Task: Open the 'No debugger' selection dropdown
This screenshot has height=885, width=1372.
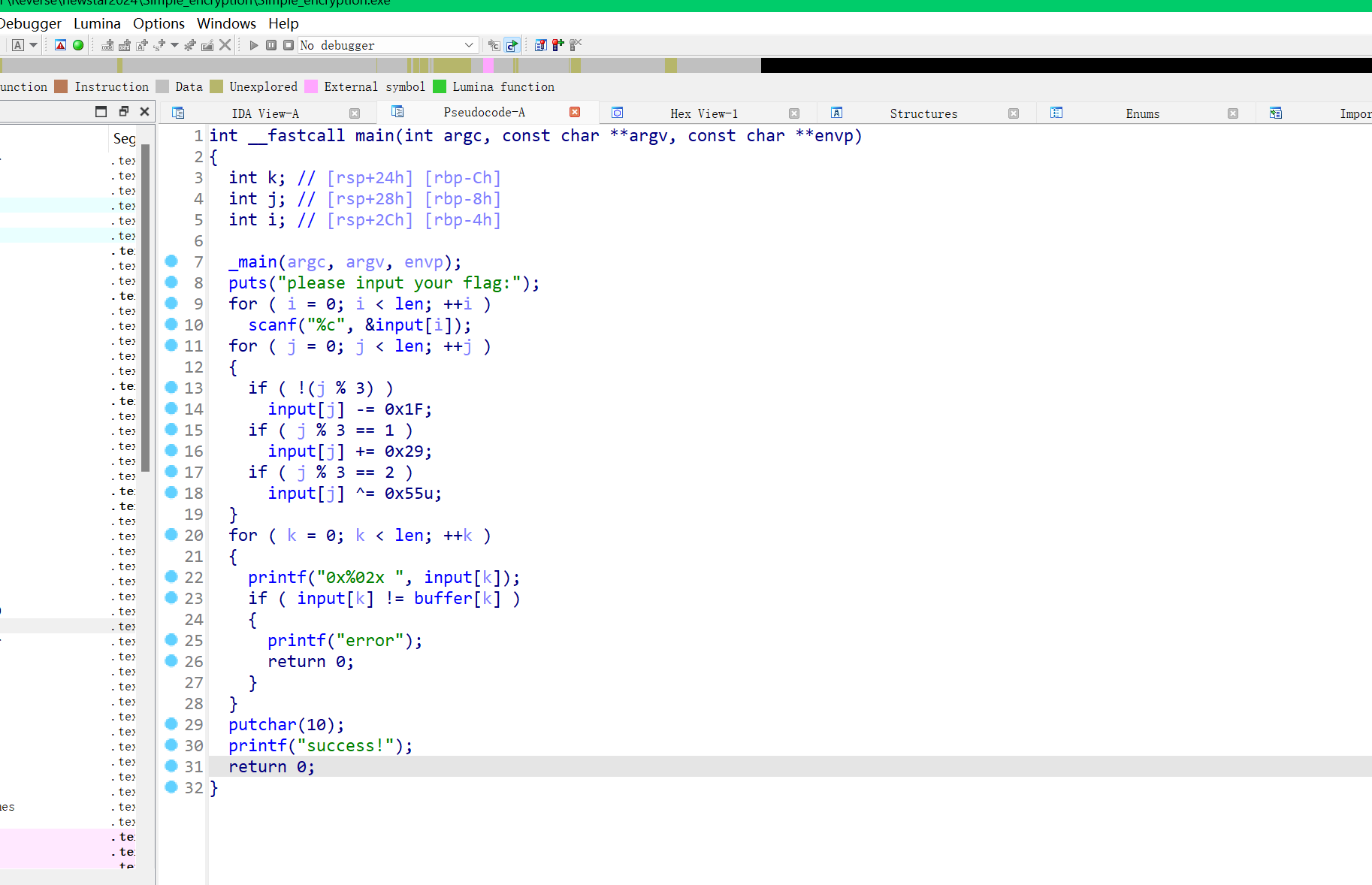Action: tap(388, 45)
